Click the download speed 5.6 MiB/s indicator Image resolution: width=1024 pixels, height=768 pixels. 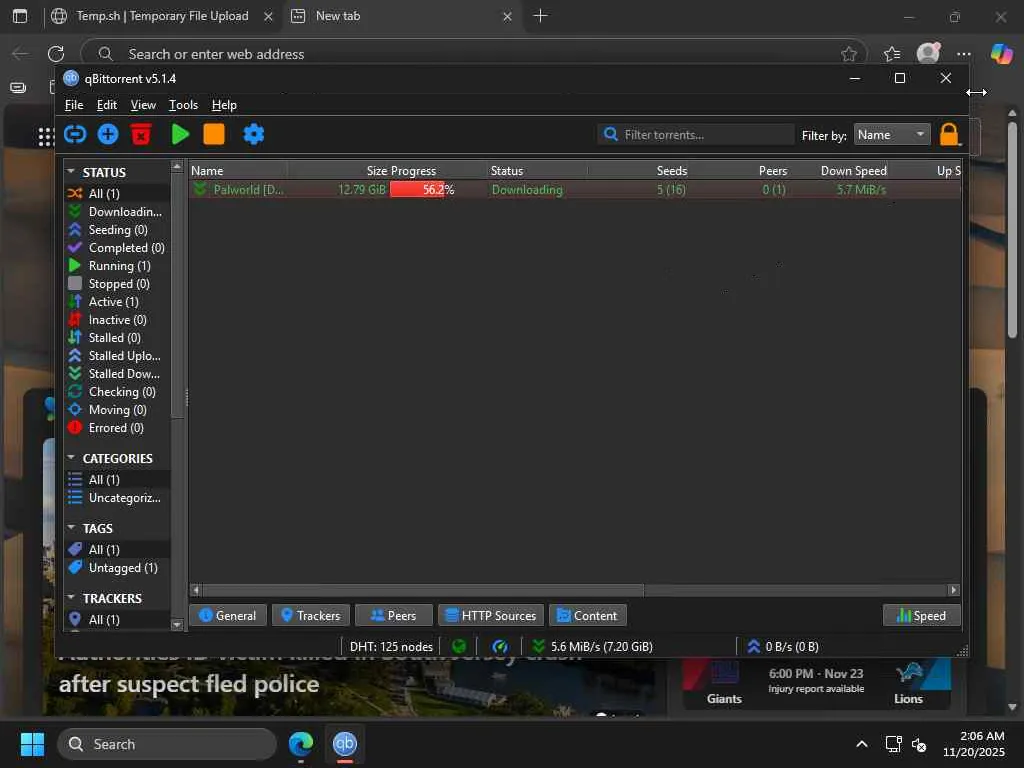pos(592,647)
